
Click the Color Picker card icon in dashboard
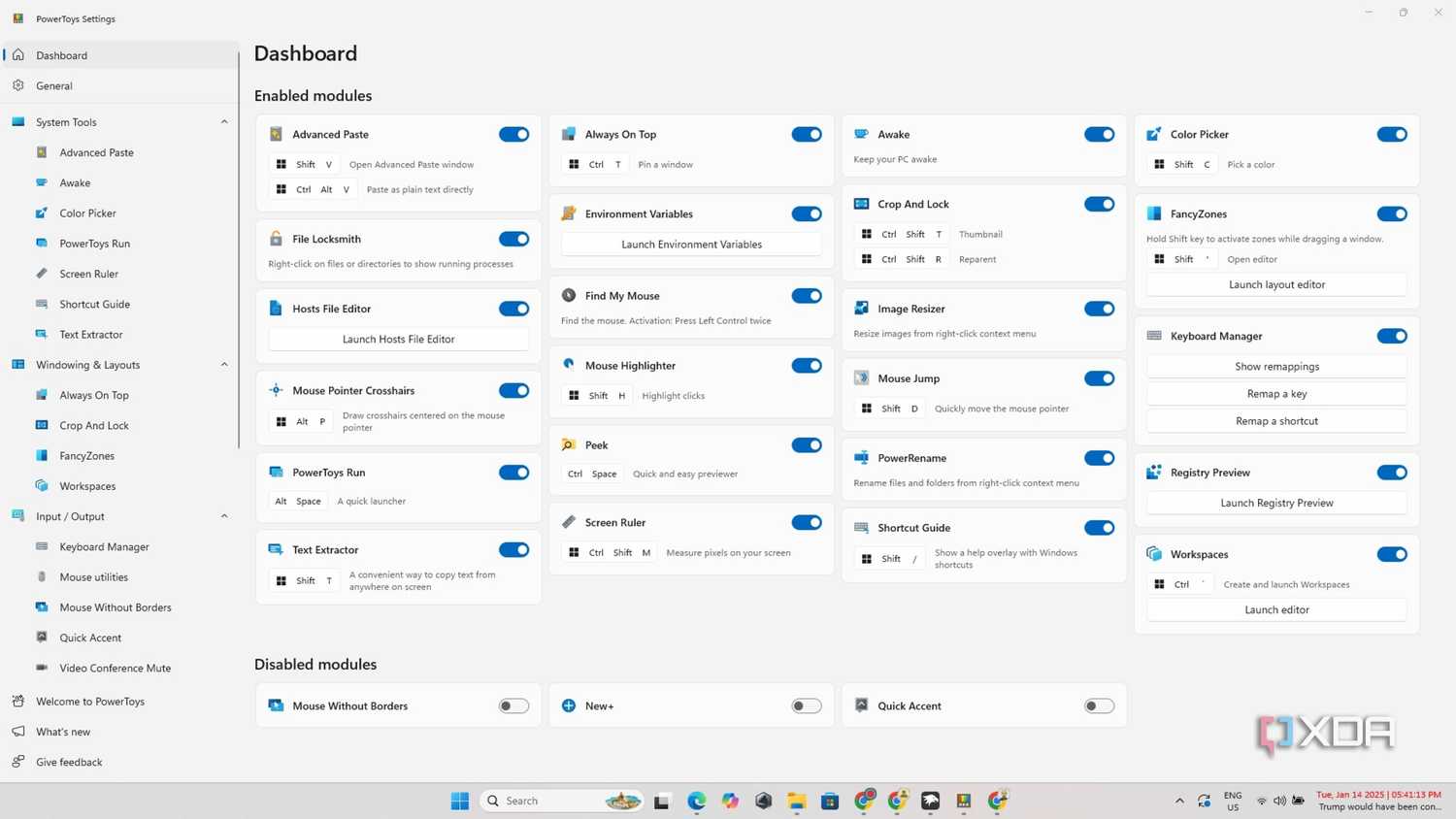[x=1154, y=134]
